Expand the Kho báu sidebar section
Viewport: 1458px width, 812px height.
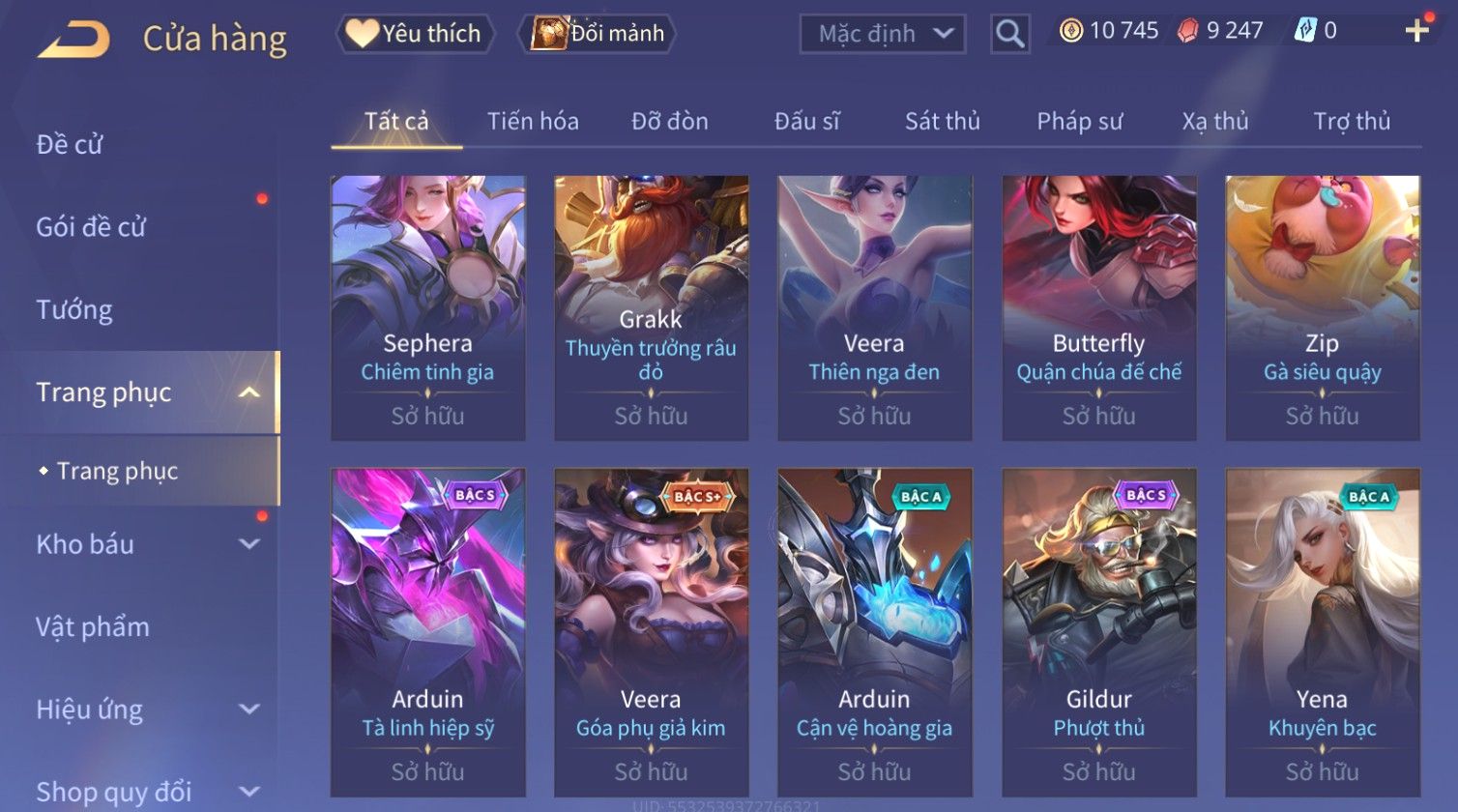coord(248,544)
